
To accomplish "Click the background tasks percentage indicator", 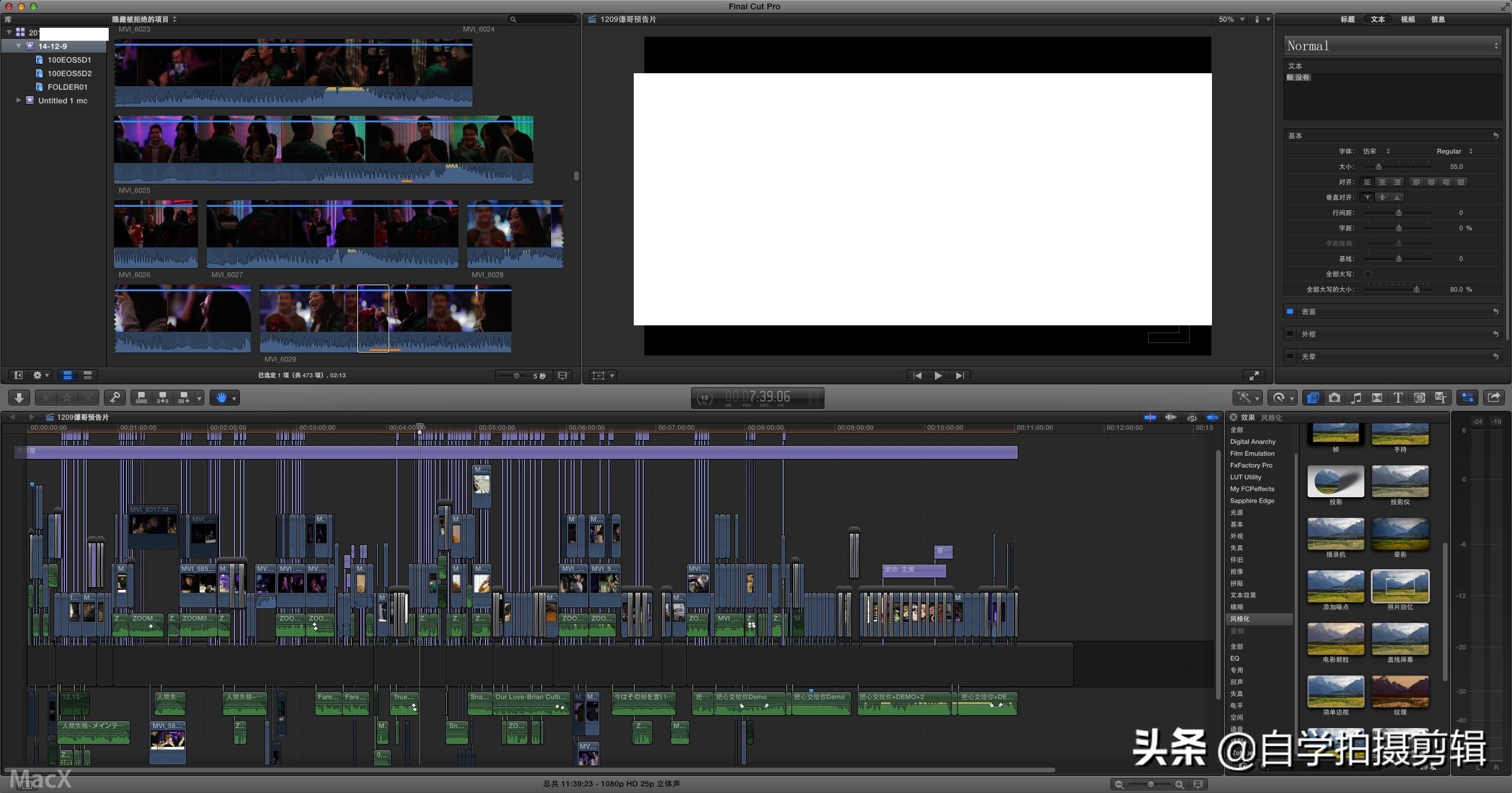I will 704,399.
